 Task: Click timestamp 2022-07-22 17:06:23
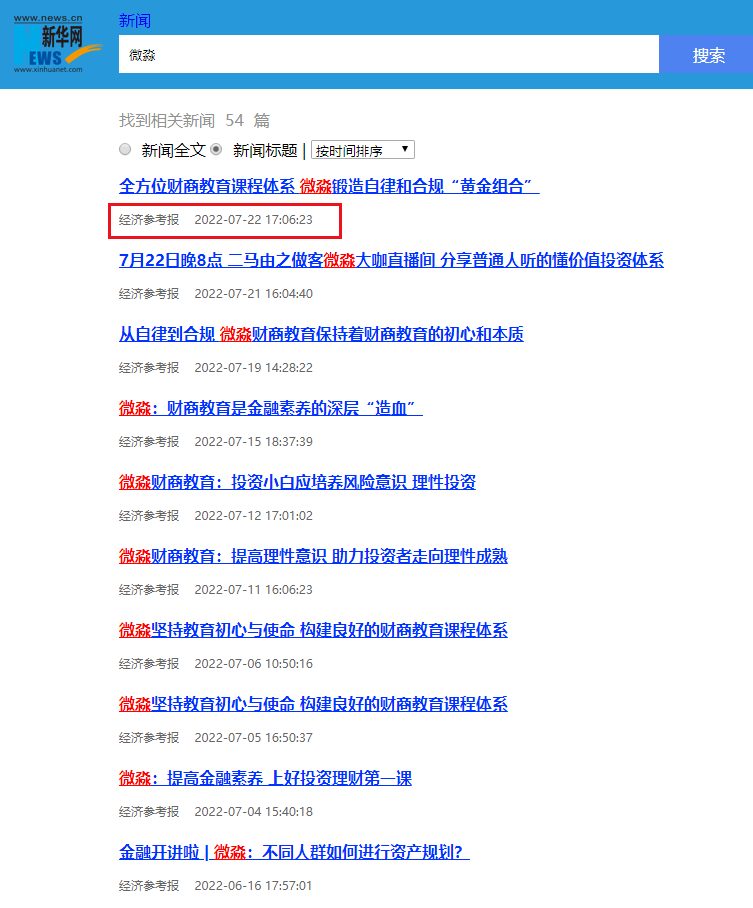coord(253,220)
